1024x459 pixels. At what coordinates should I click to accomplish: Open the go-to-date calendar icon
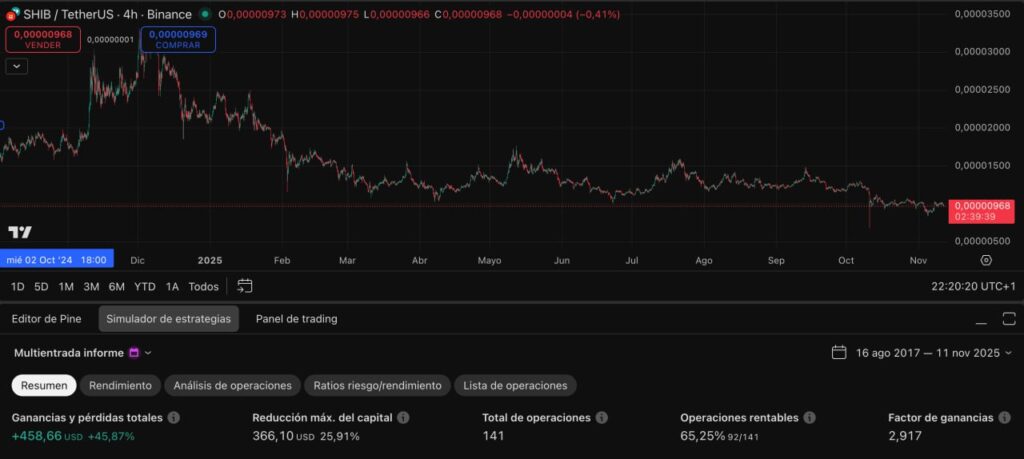(245, 286)
